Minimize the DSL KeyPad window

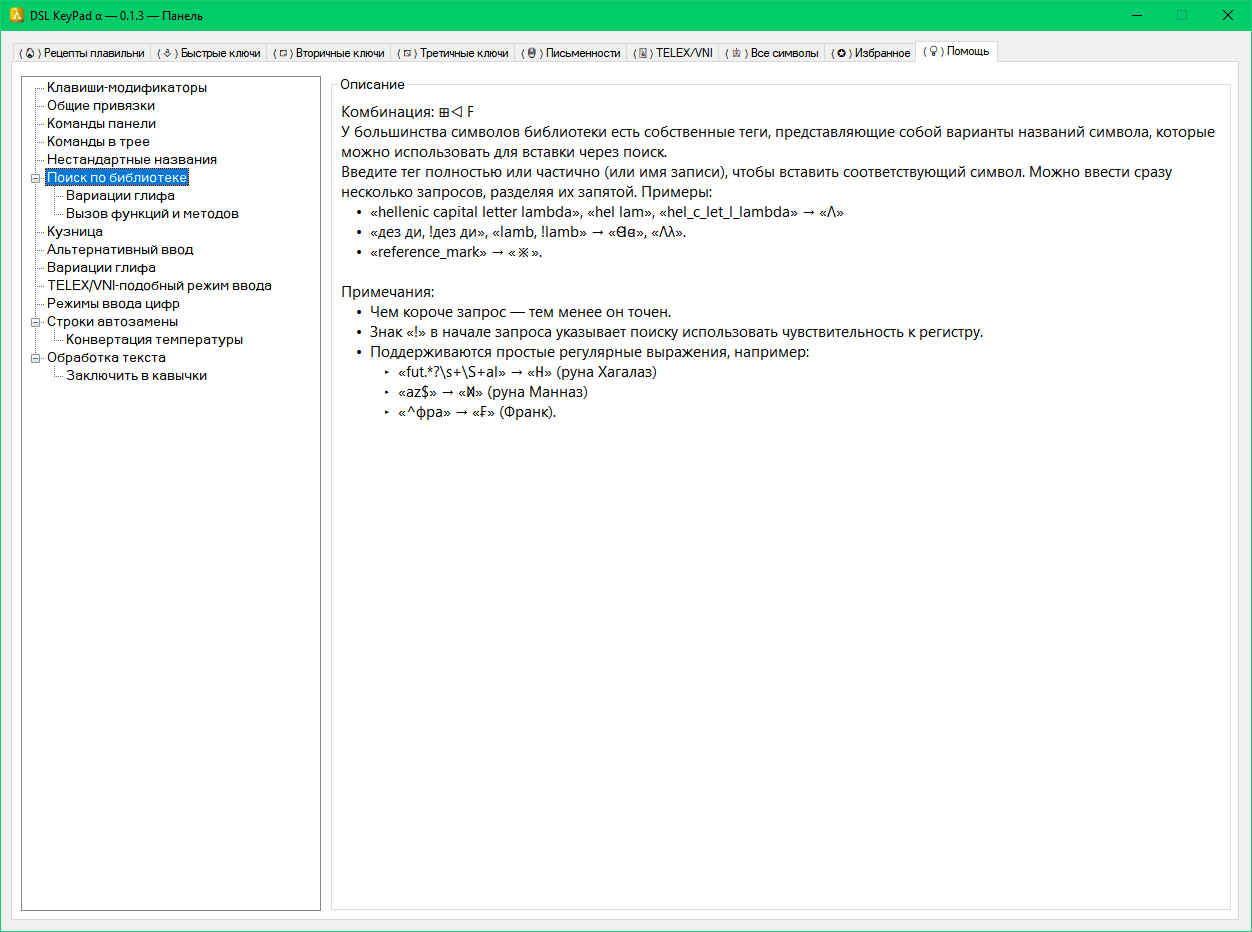(1137, 15)
